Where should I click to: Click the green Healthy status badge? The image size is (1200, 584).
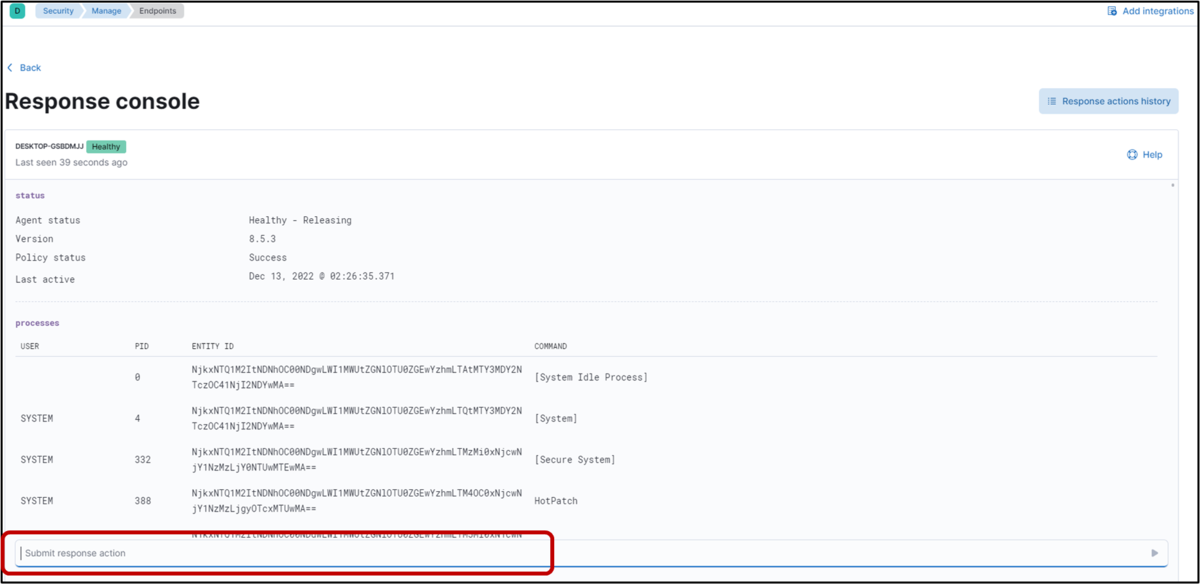click(x=106, y=146)
